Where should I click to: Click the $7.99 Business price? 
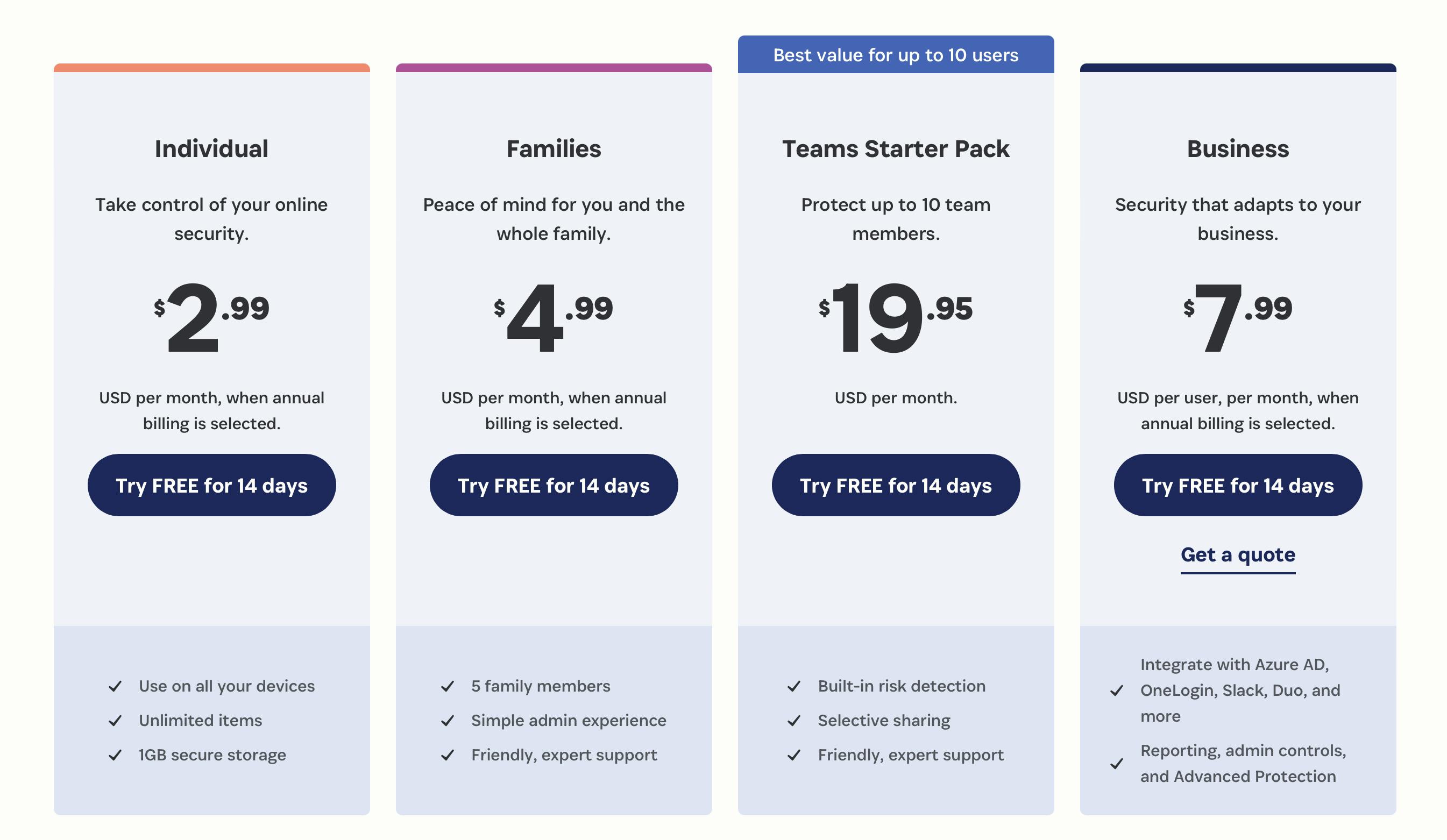click(1237, 316)
